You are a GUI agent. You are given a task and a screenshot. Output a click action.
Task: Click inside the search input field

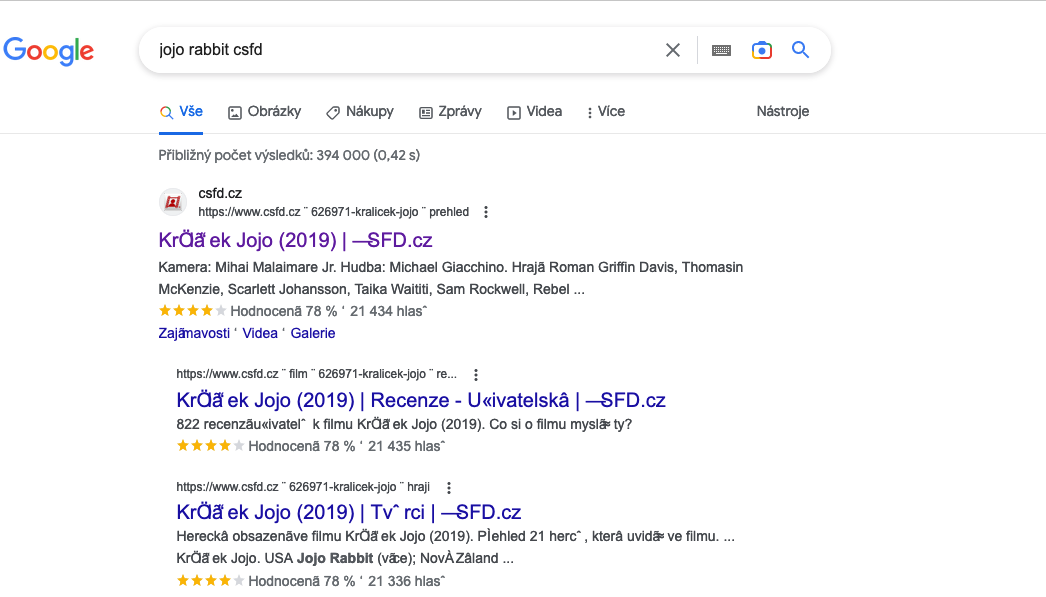point(400,50)
